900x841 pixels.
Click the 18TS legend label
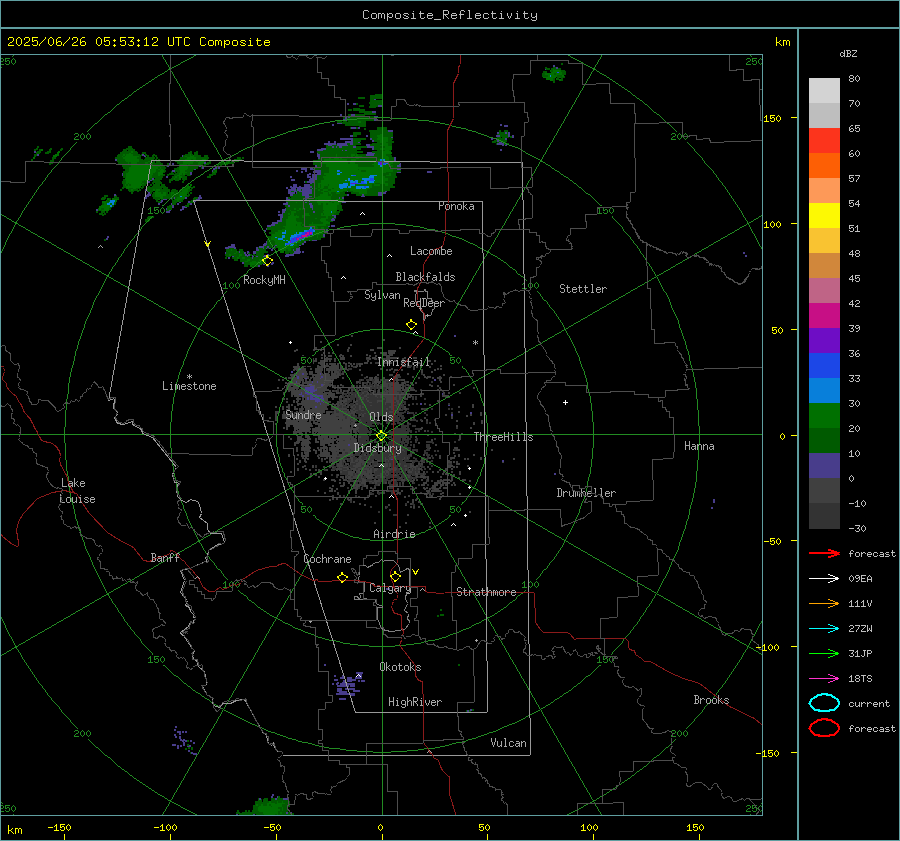click(860, 679)
